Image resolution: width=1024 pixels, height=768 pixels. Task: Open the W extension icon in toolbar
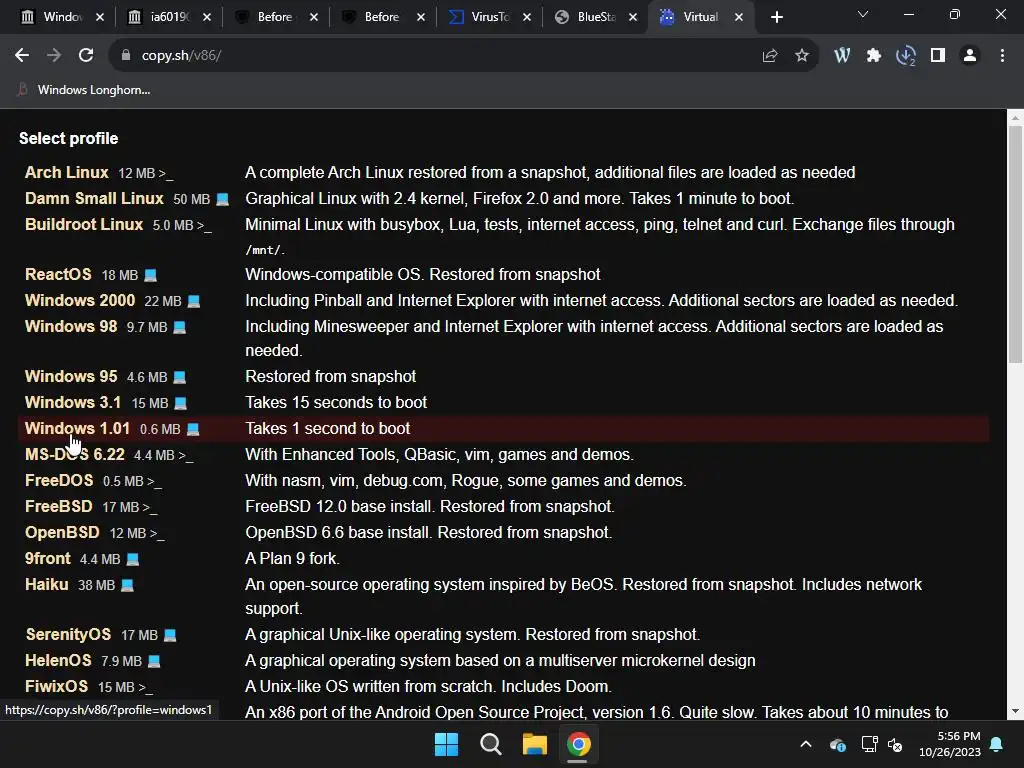842,56
